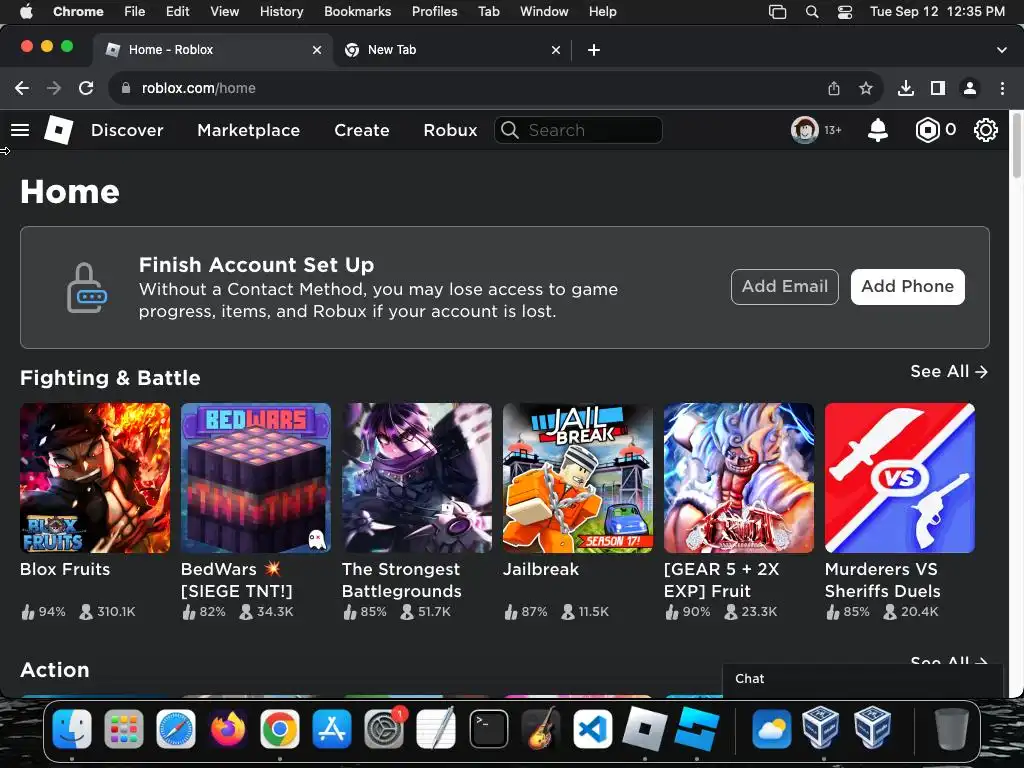Image resolution: width=1024 pixels, height=768 pixels.
Task: Open the Robux balance icon
Action: [927, 130]
